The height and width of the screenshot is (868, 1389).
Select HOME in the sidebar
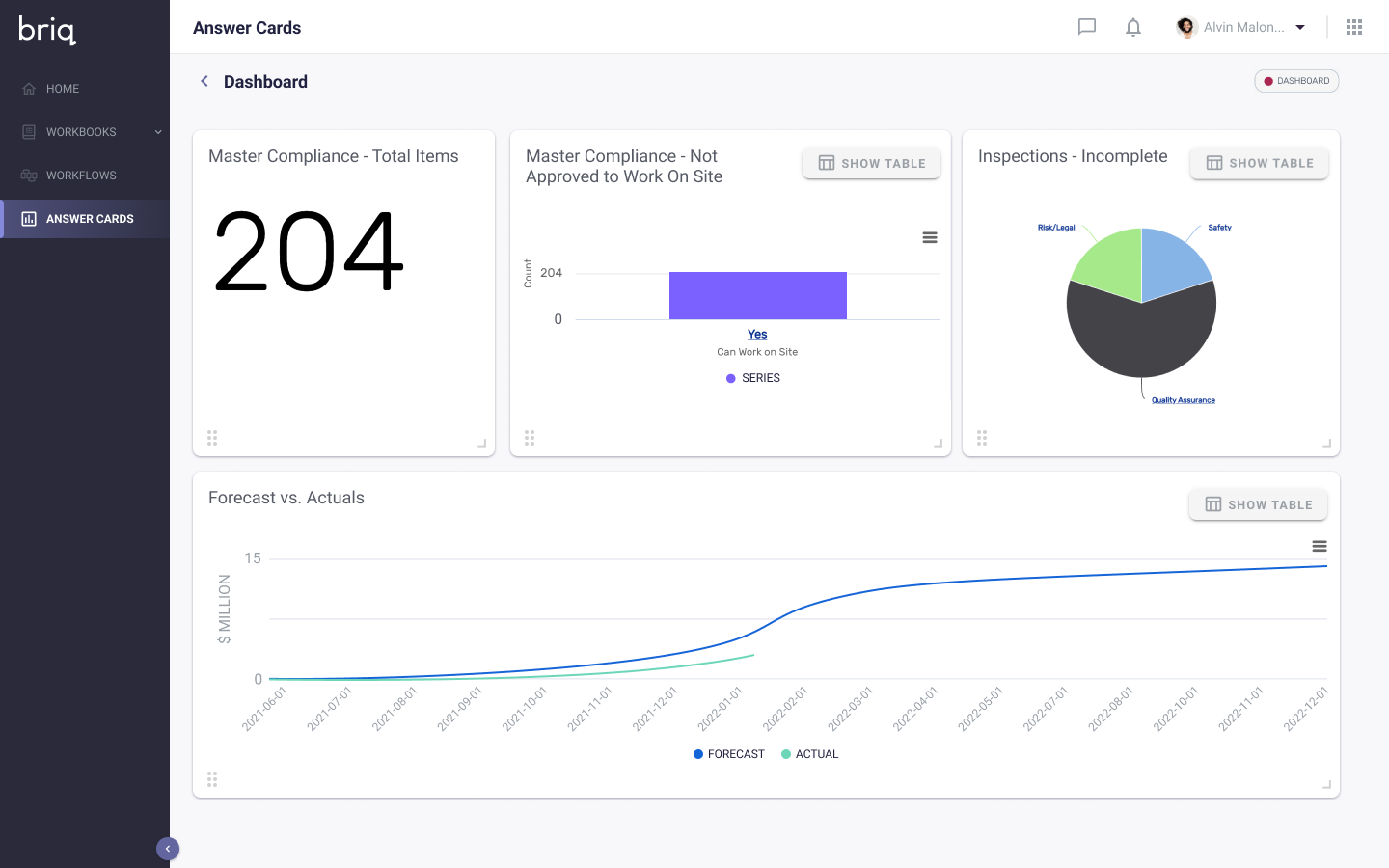pyautogui.click(x=64, y=88)
